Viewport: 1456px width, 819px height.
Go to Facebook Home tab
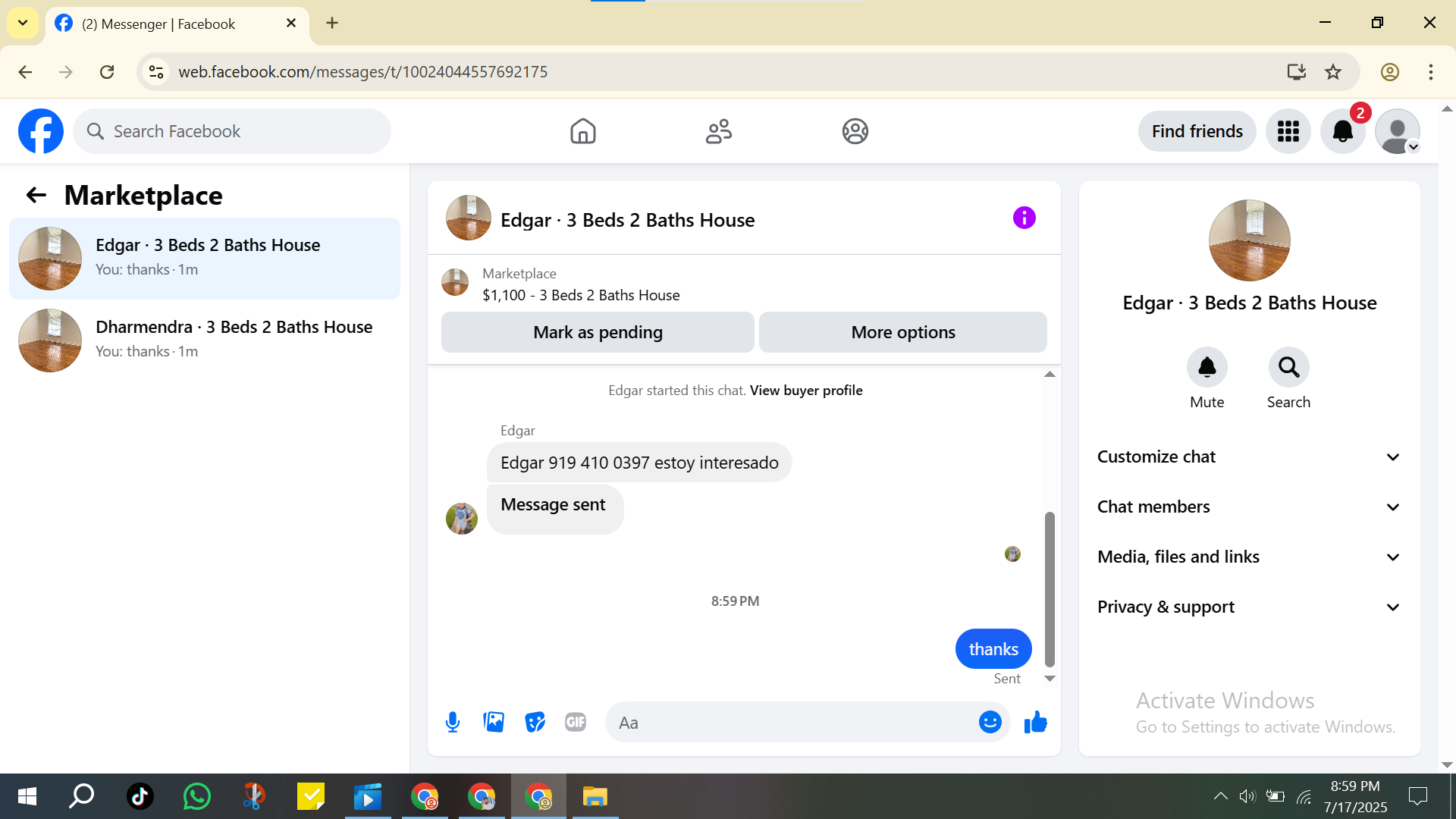[582, 131]
